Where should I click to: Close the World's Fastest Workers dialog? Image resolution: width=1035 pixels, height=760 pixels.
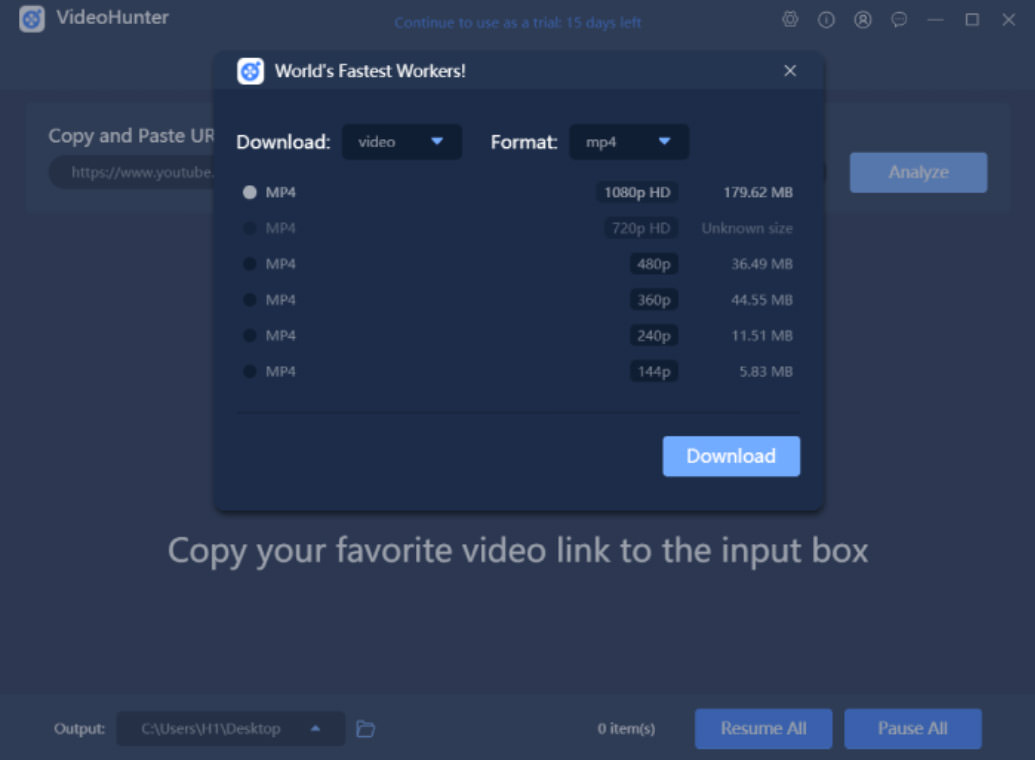coord(790,71)
